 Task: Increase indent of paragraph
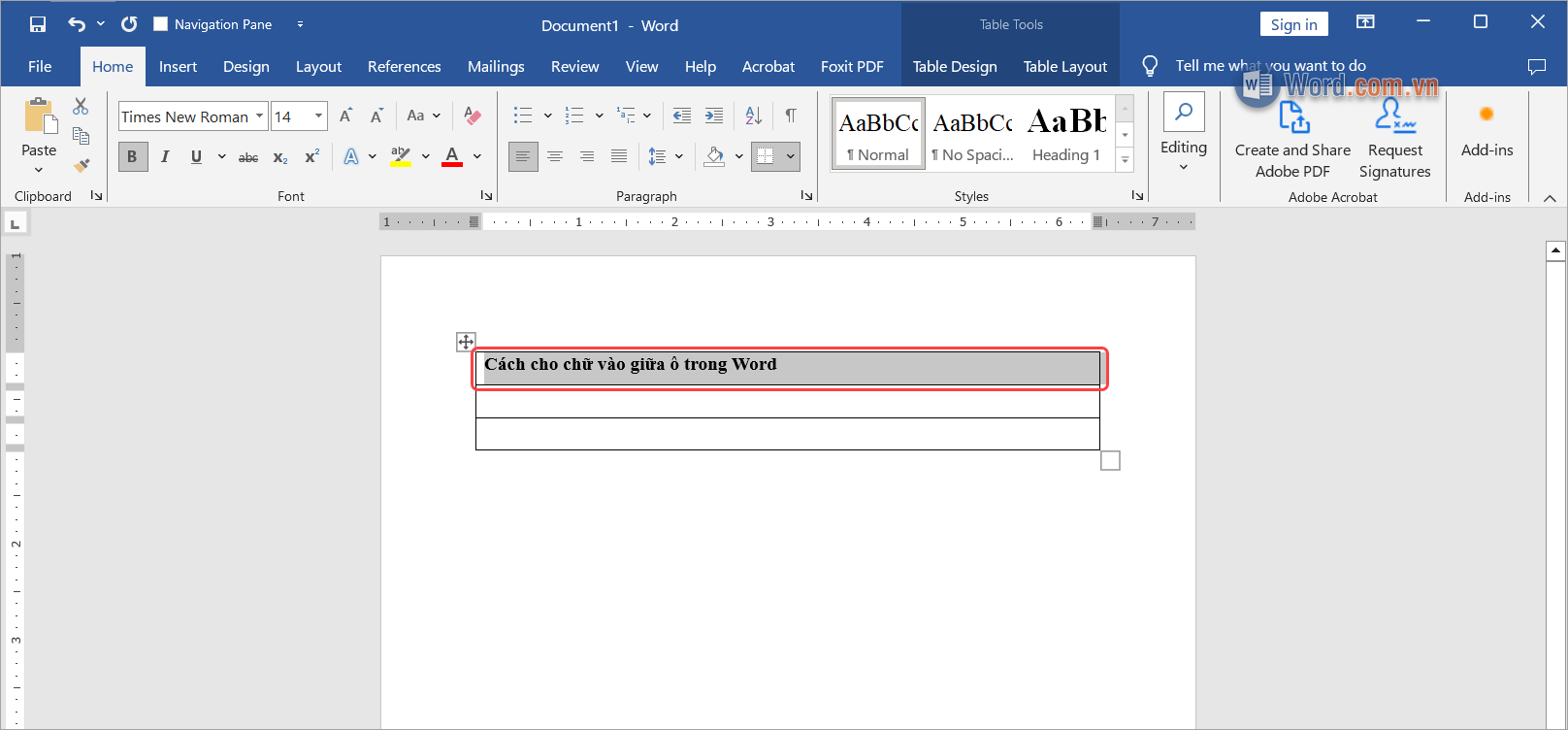[x=714, y=116]
